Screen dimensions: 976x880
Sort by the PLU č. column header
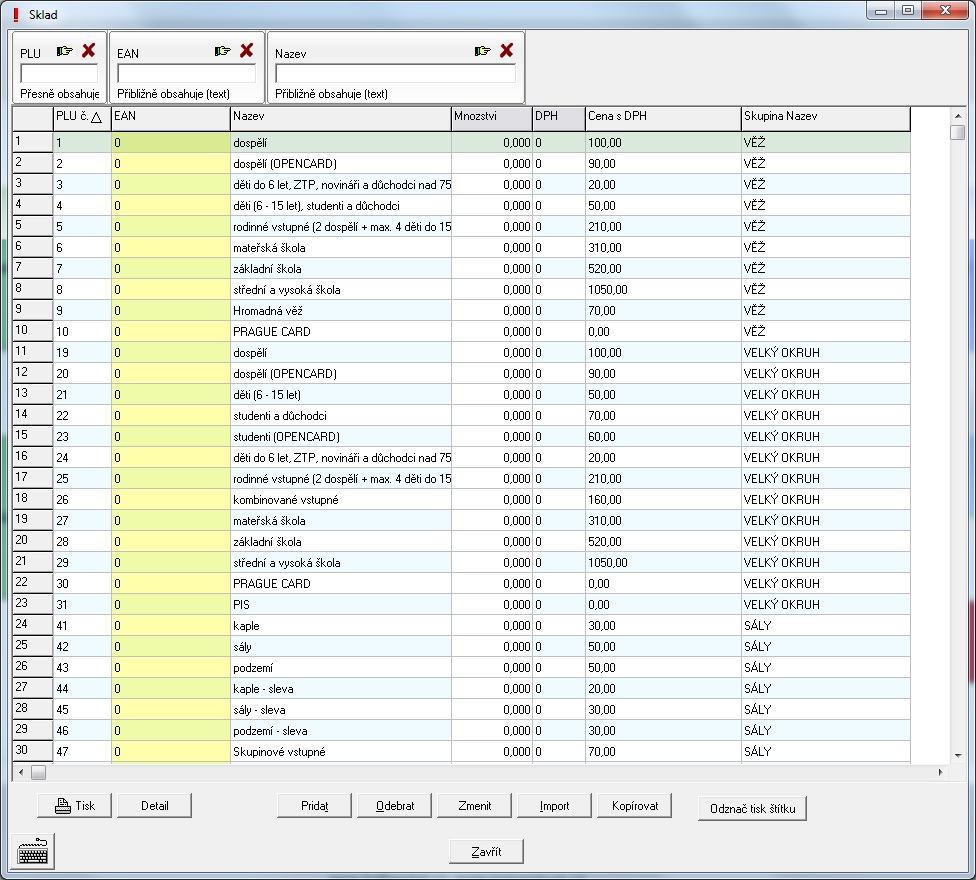[82, 119]
